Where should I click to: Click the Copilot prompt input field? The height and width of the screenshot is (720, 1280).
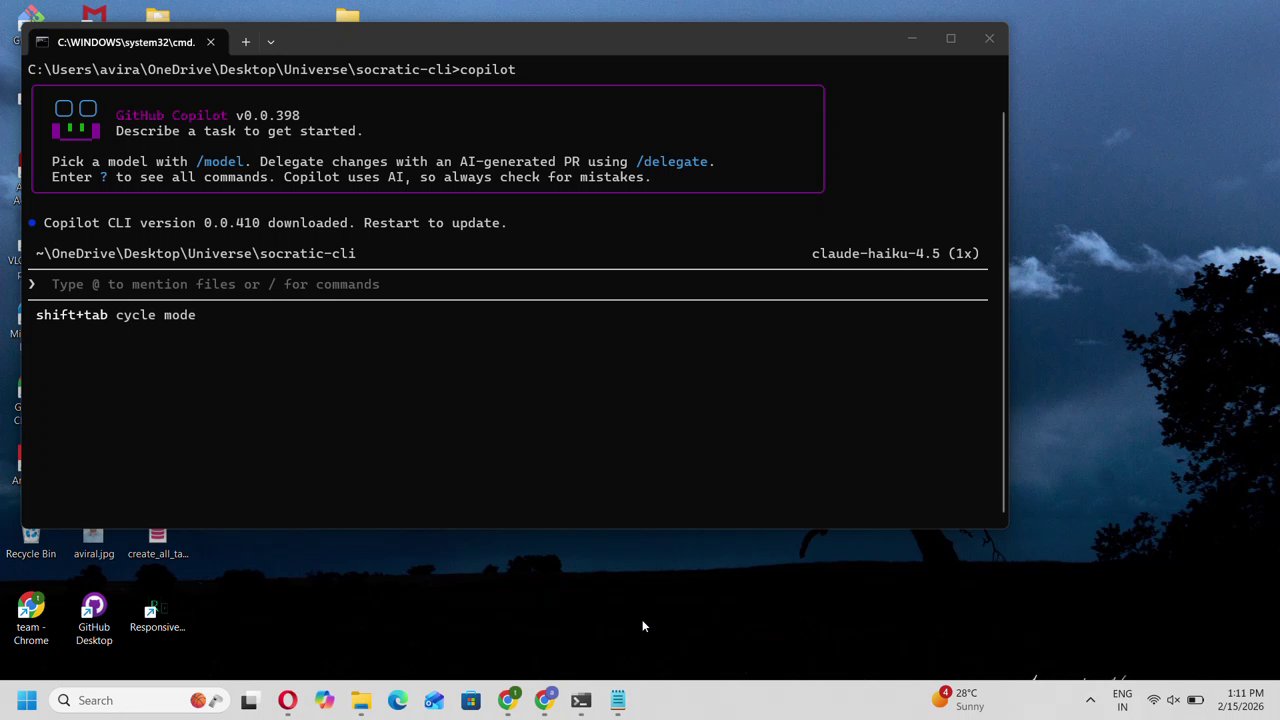510,284
